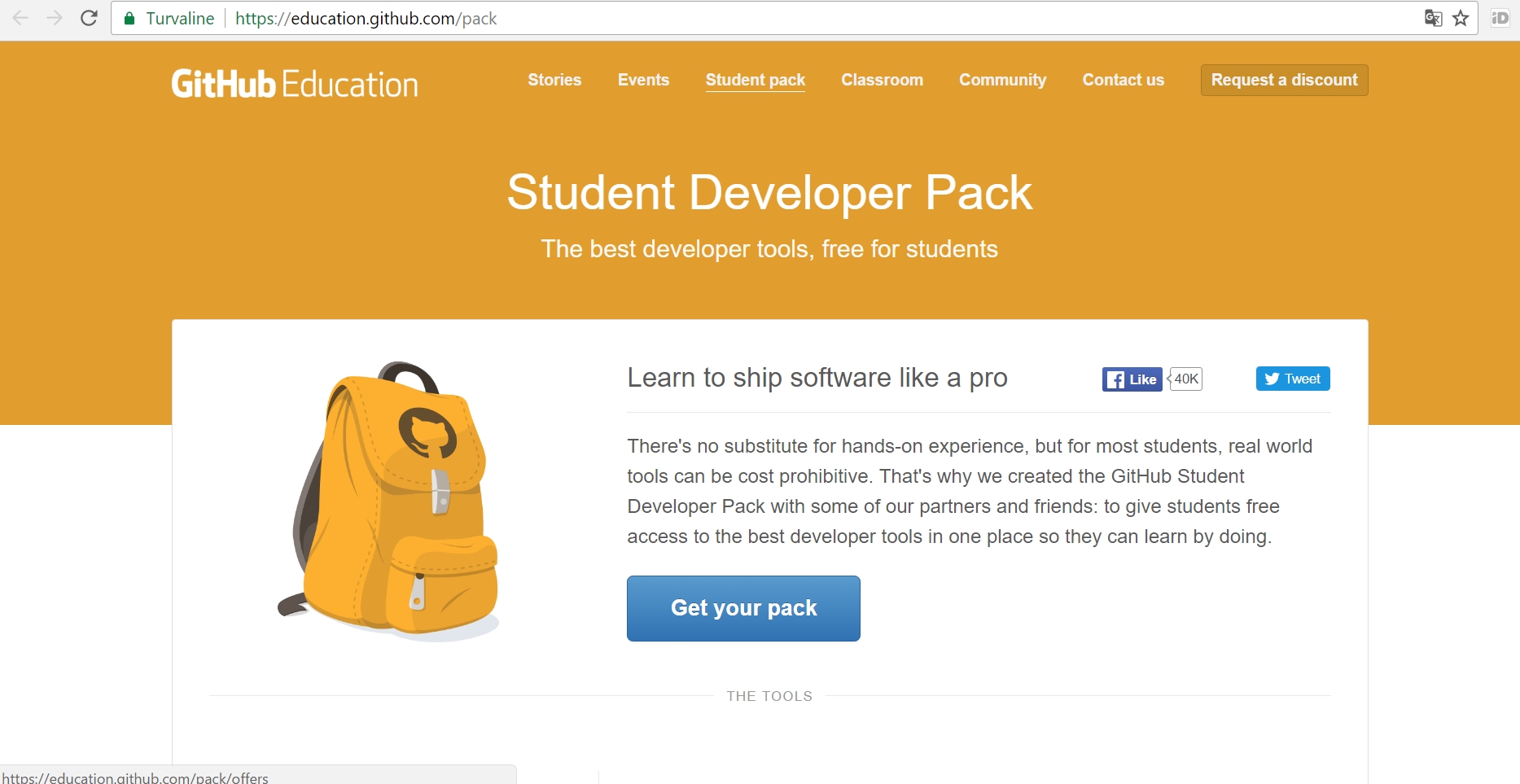1520x784 pixels.
Task: Click the browser forward arrow
Action: 55,18
